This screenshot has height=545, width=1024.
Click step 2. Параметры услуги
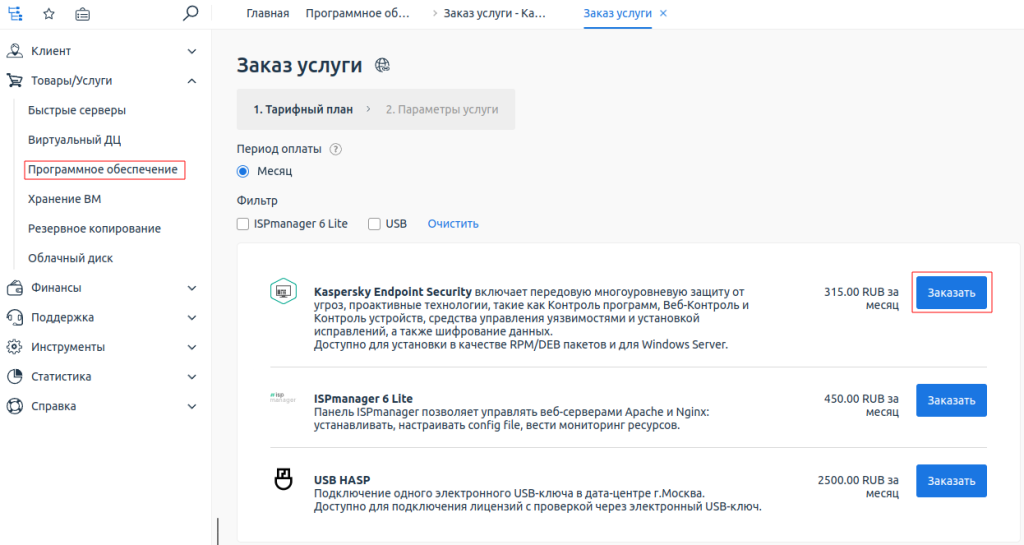pos(441,110)
